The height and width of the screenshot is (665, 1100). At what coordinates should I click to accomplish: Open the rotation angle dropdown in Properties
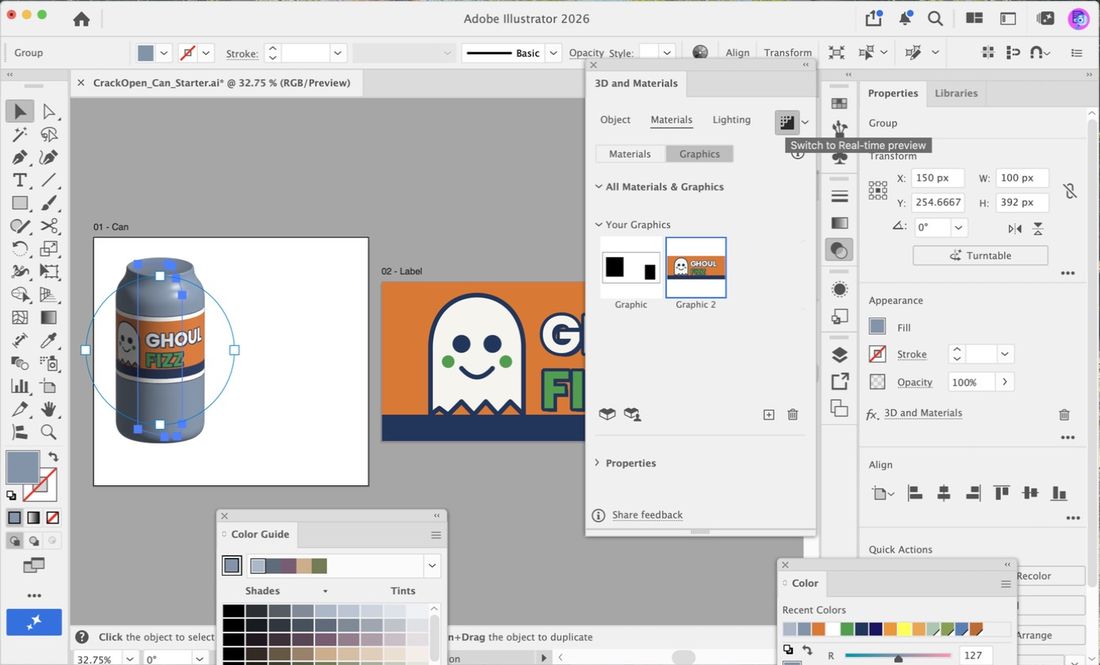click(x=958, y=227)
